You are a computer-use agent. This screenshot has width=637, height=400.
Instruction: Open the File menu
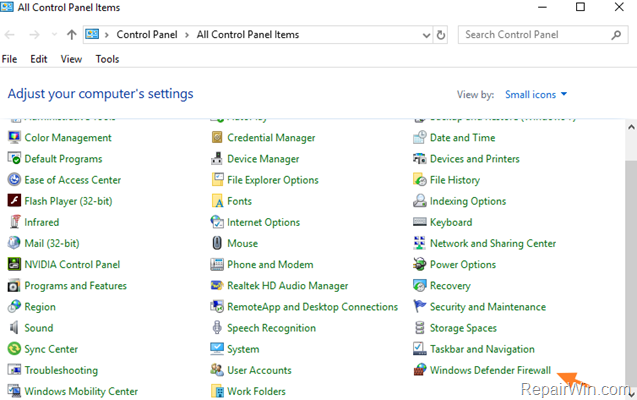point(9,59)
